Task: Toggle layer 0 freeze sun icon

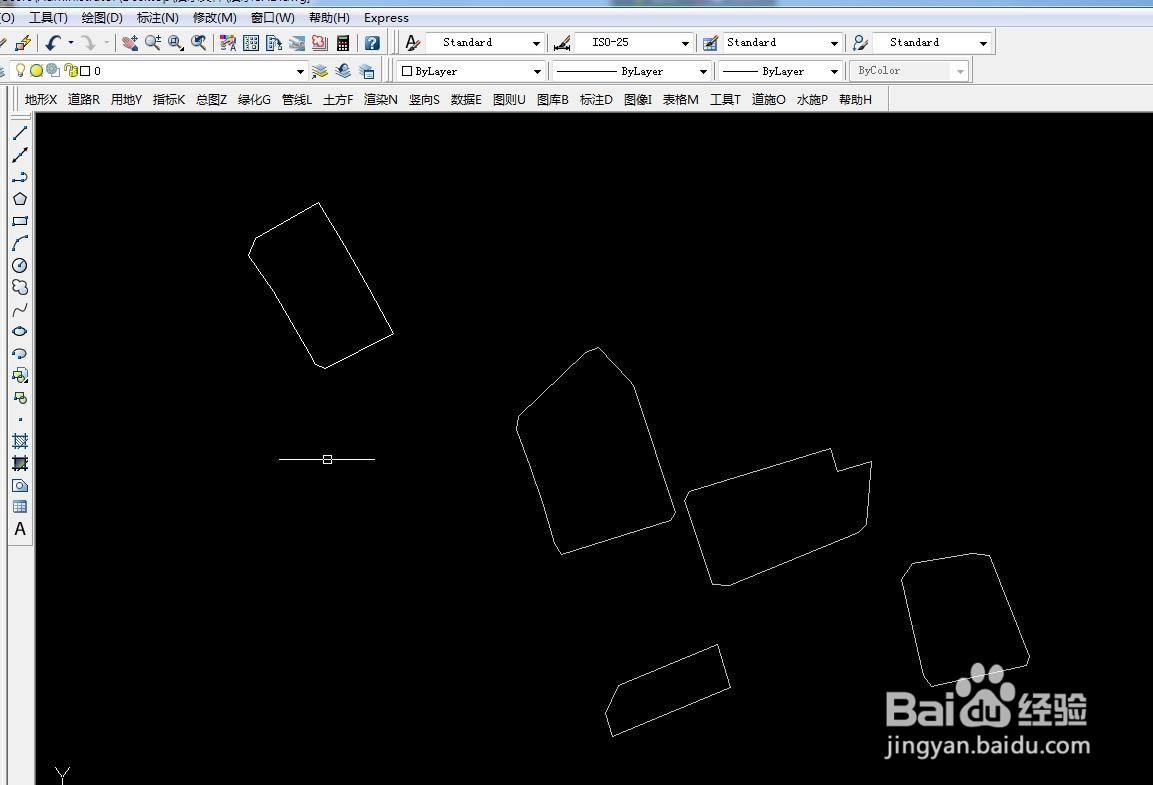Action: (x=36, y=71)
